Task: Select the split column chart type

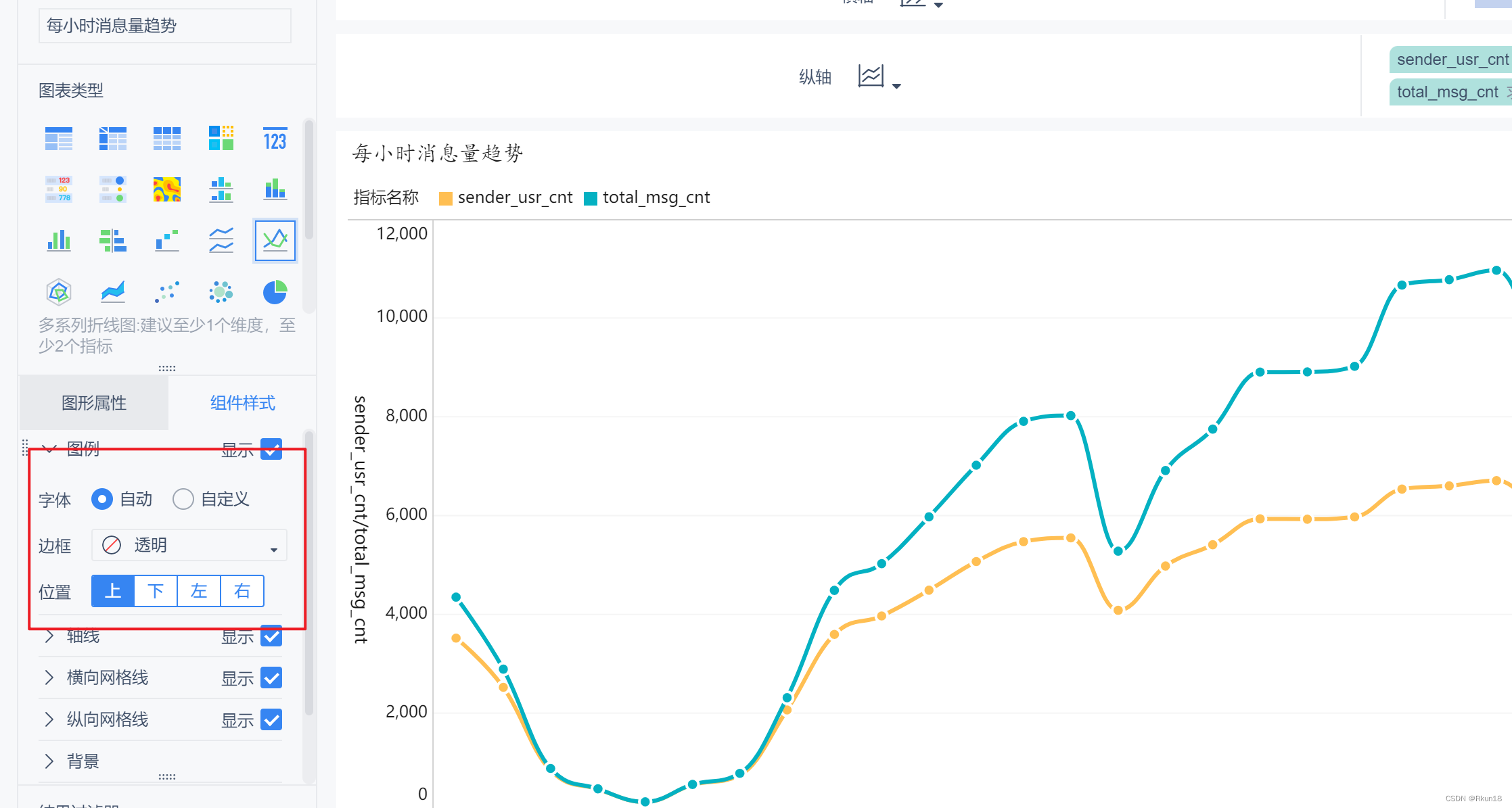Action: pos(221,189)
